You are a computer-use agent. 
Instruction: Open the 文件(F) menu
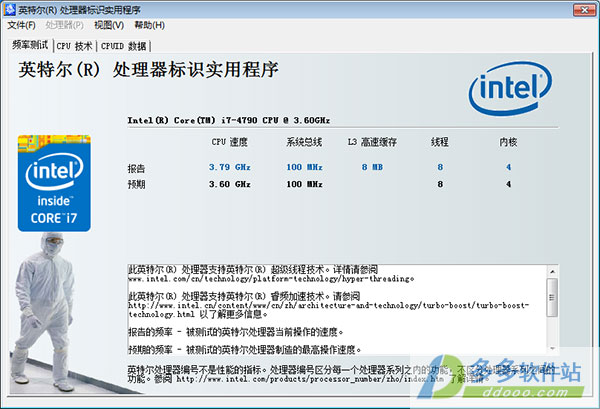click(21, 25)
